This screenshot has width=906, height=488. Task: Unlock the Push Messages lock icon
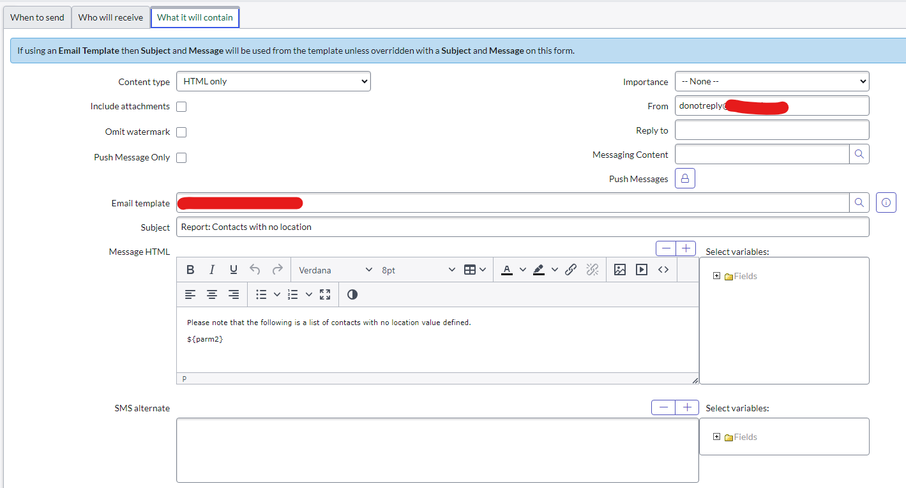pos(685,179)
